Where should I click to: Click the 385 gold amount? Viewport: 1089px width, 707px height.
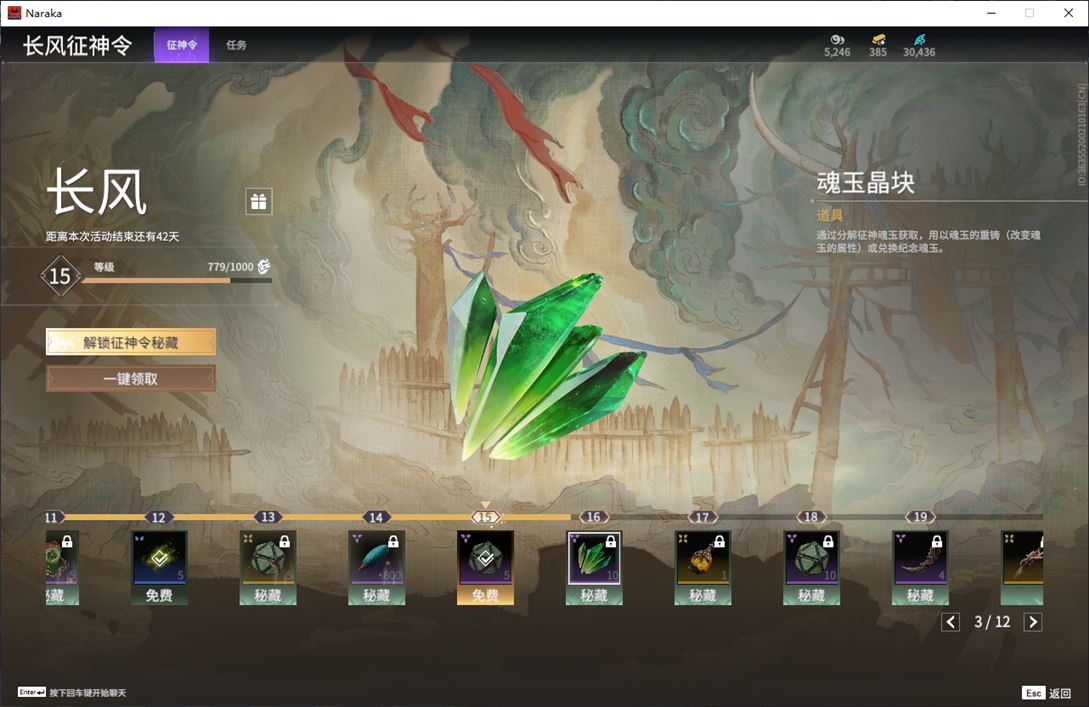878,52
